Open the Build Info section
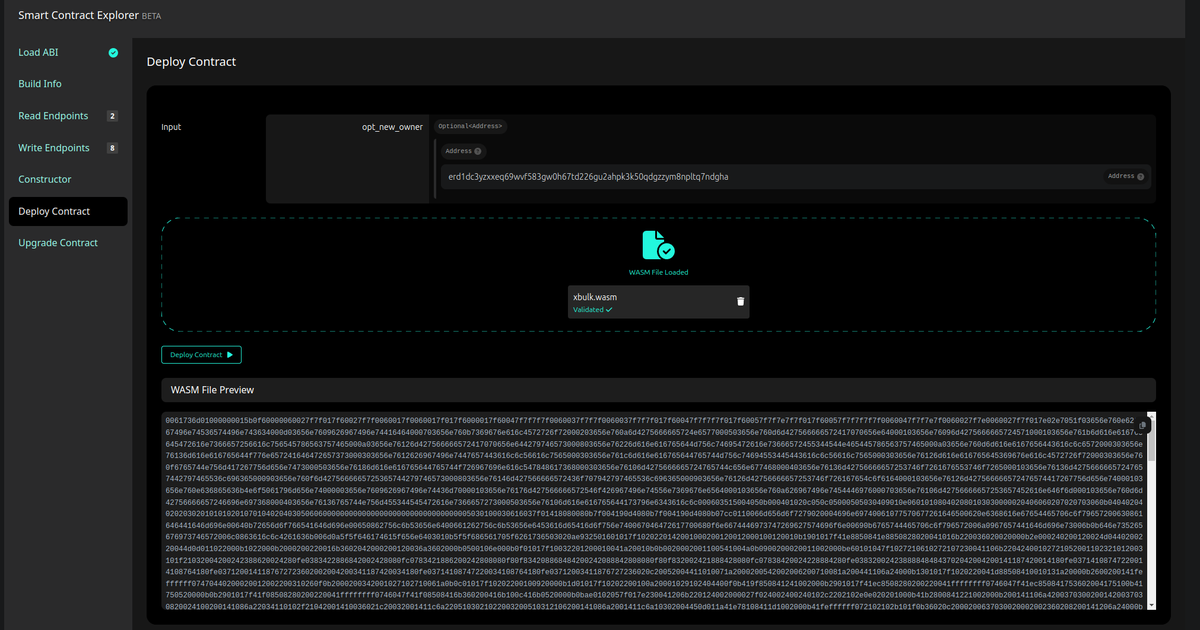This screenshot has height=630, width=1200. click(x=68, y=84)
